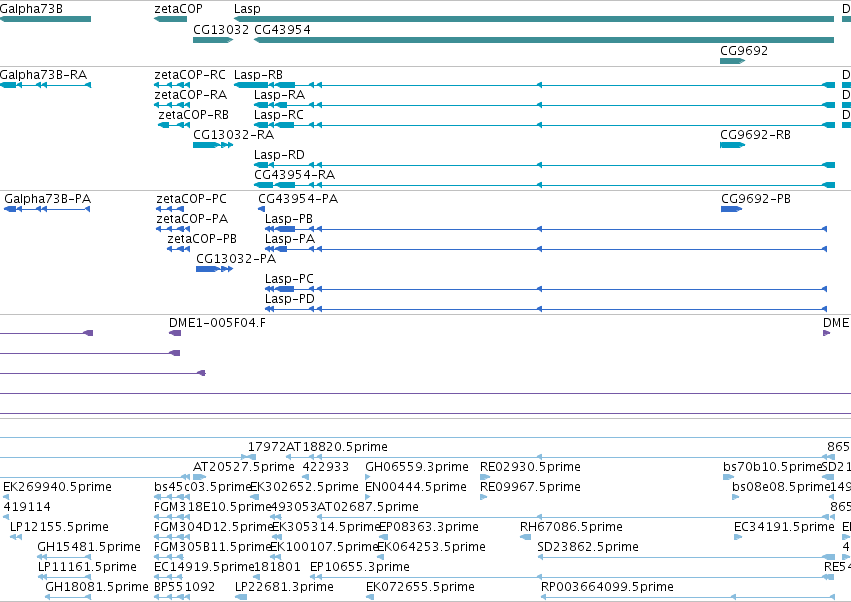Image resolution: width=851 pixels, height=602 pixels.
Task: Click the bs08e08.5prime EST label
Action: (782, 487)
